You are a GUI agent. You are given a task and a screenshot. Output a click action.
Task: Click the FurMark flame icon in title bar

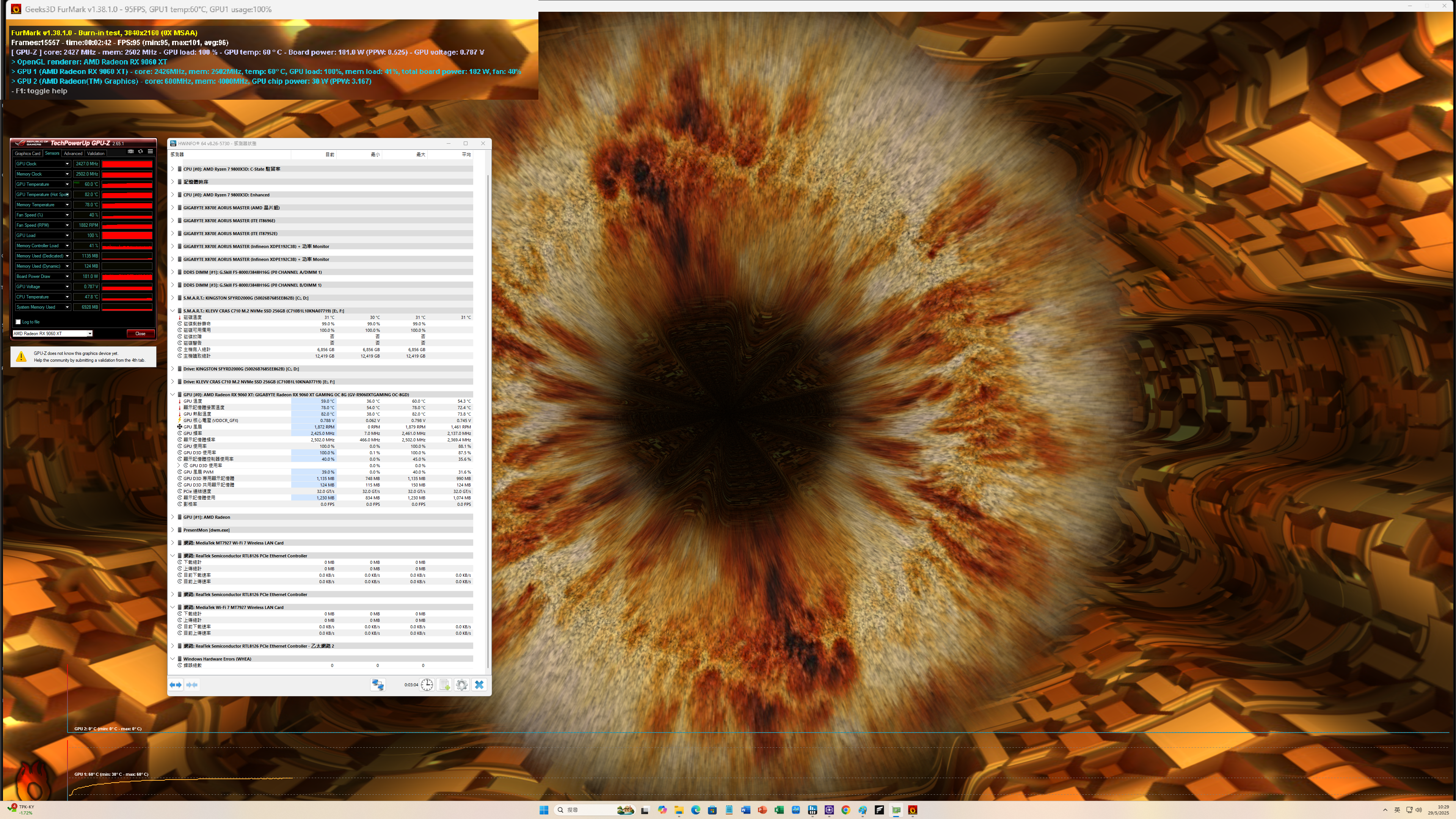(x=16, y=9)
